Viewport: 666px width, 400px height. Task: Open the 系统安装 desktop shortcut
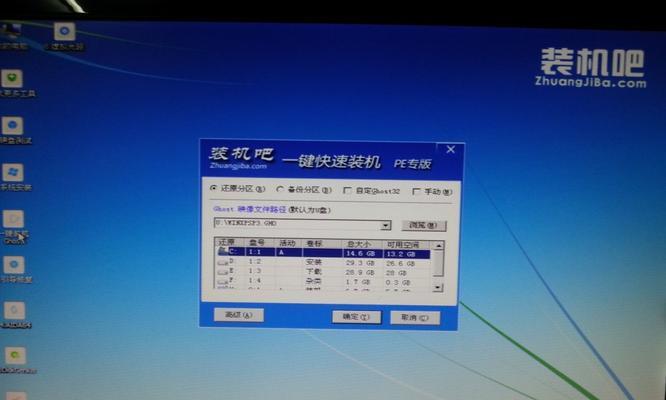(13, 173)
